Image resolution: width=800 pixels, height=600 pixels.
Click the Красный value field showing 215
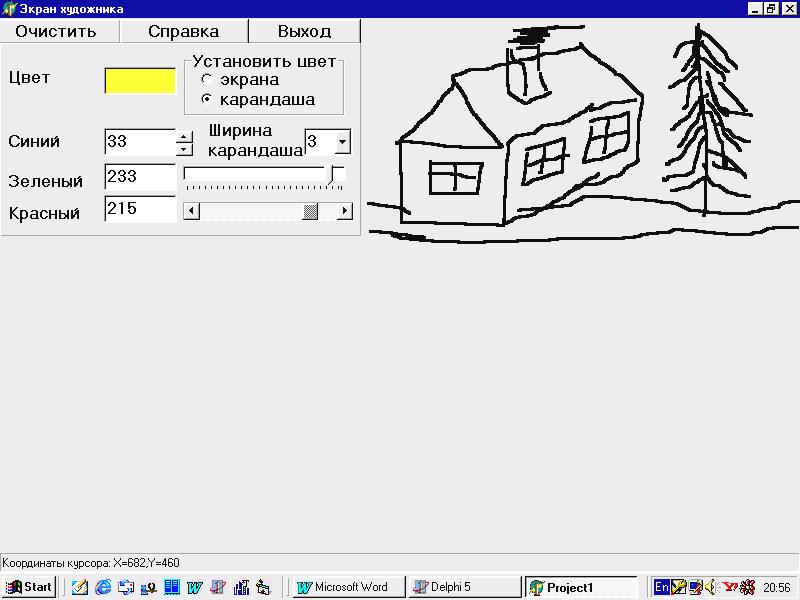(140, 209)
